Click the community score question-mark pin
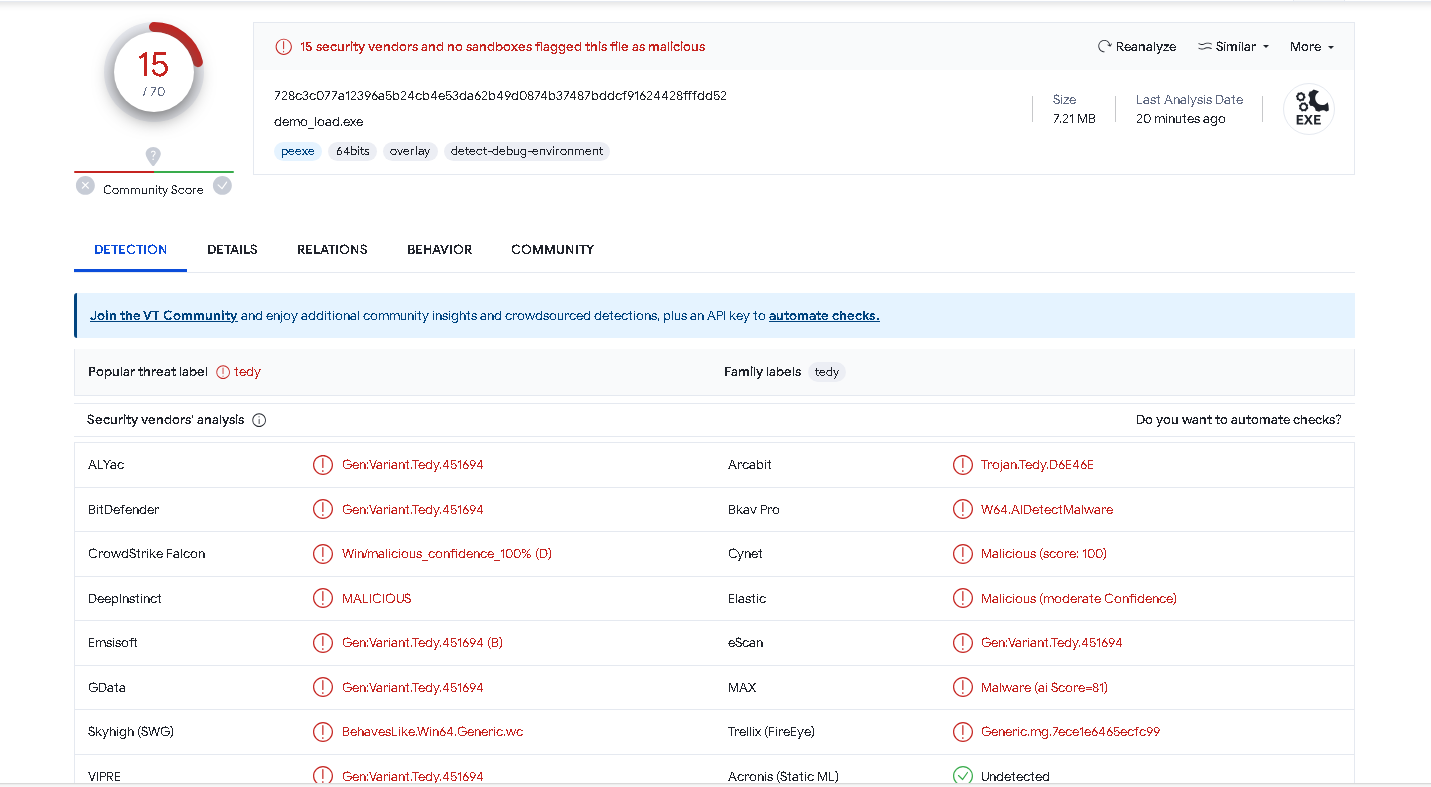Image resolution: width=1431 pixels, height=787 pixels. tap(153, 156)
